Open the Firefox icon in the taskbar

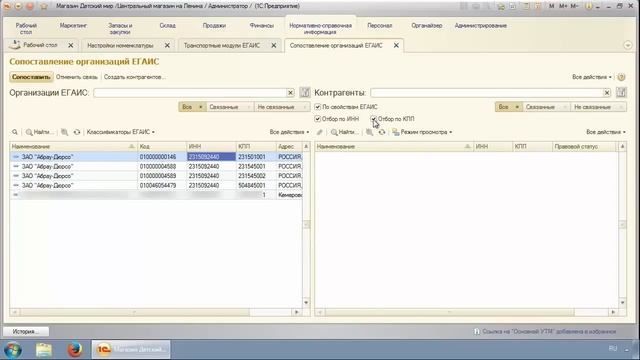[75, 350]
